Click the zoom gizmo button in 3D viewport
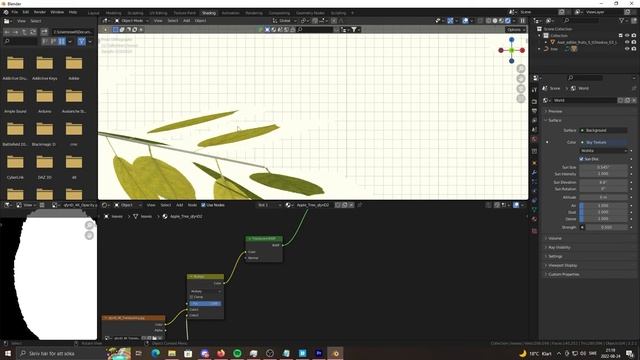The image size is (640, 360). coord(521,69)
